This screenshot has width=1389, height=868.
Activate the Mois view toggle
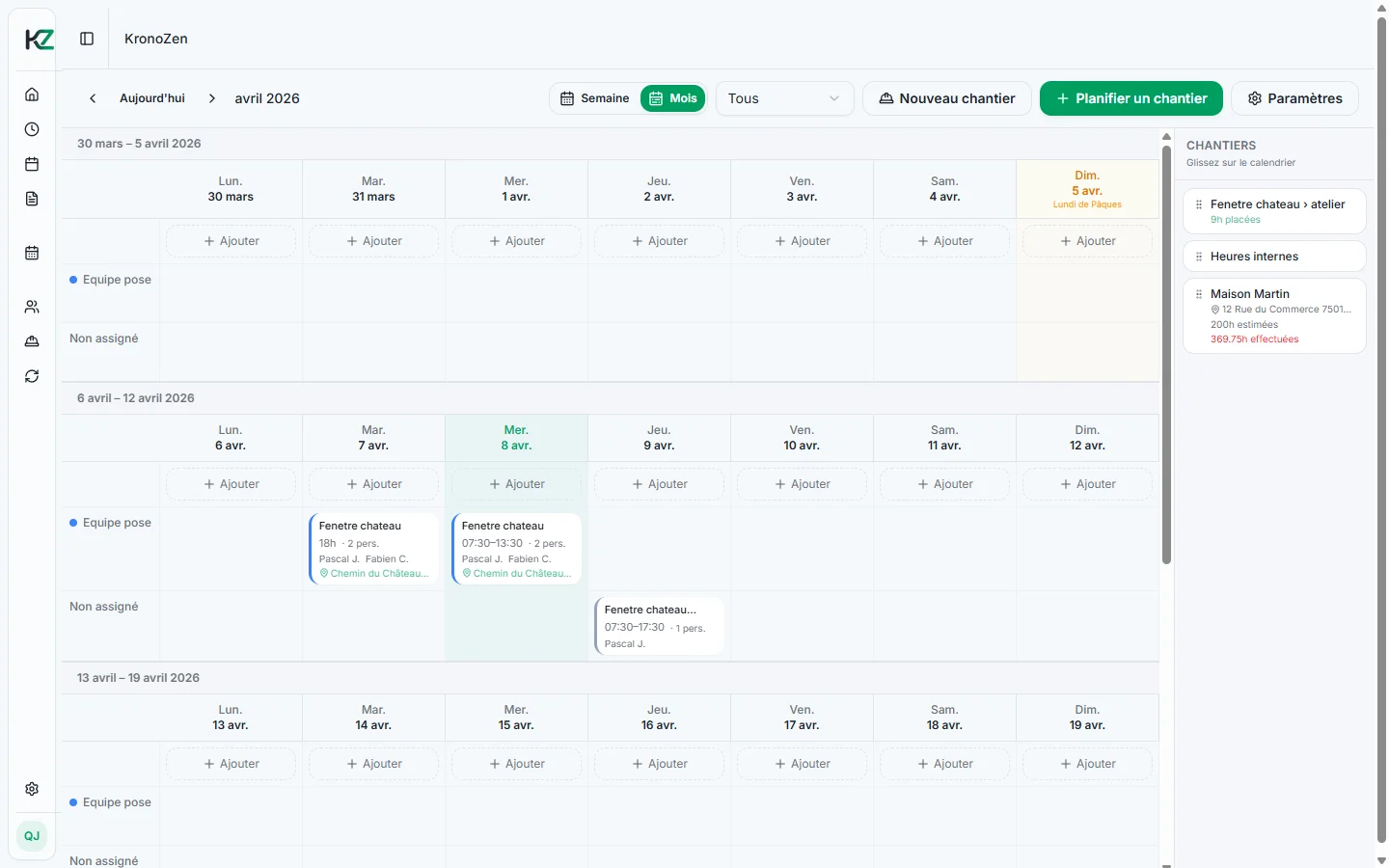pyautogui.click(x=672, y=98)
